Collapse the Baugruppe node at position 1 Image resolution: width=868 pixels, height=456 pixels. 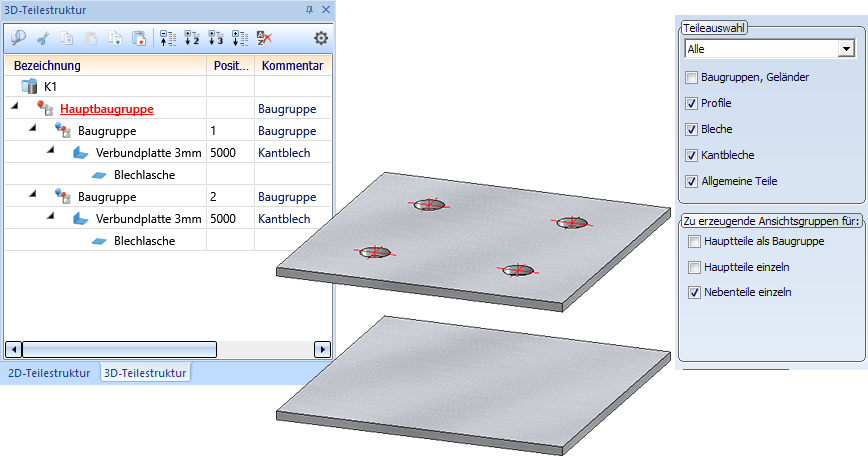coord(33,128)
